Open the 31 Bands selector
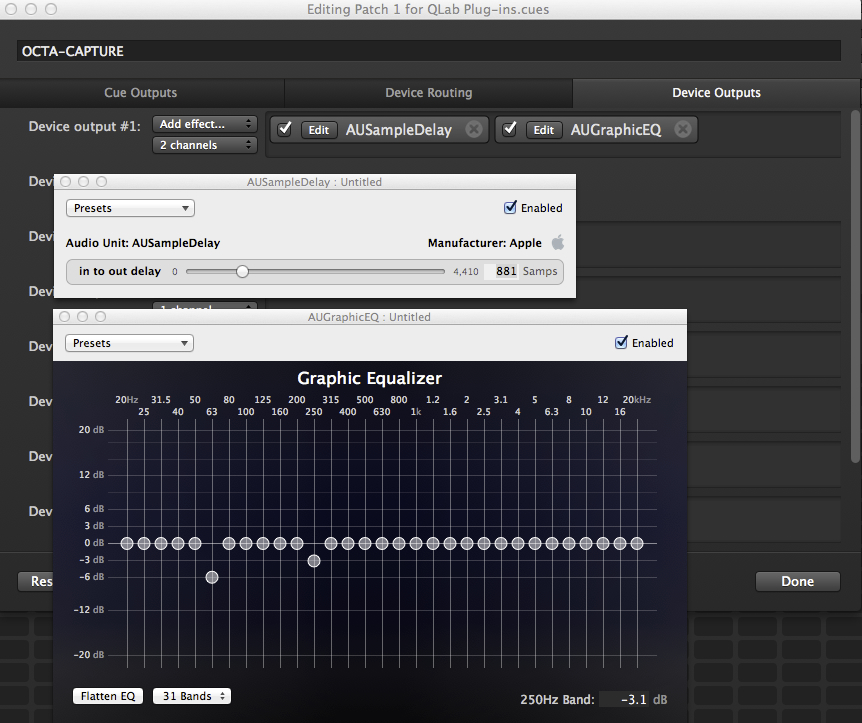Screen dimensions: 862x723 point(191,696)
